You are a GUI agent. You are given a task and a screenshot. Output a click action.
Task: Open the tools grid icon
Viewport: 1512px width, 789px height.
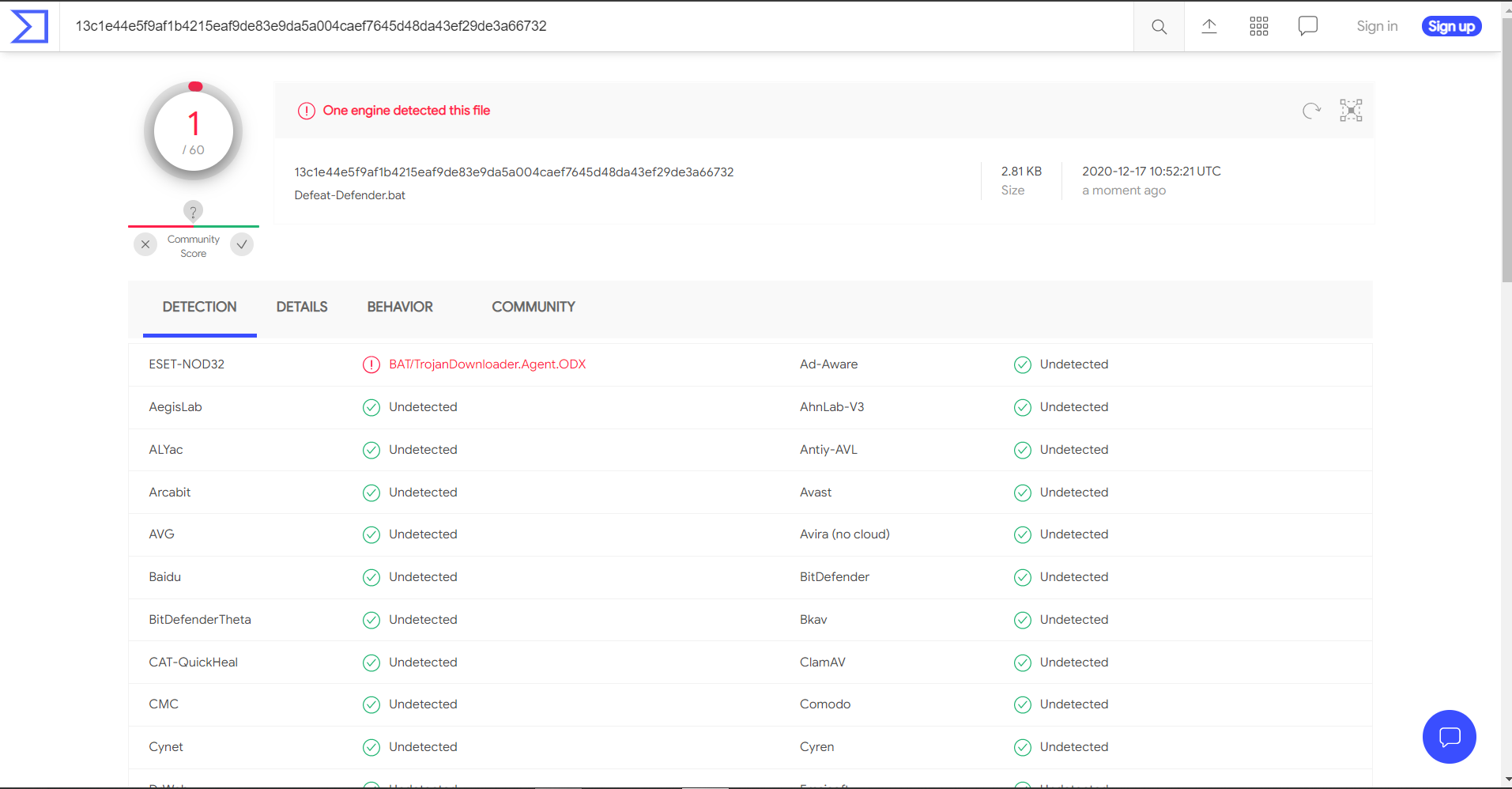pyautogui.click(x=1258, y=26)
